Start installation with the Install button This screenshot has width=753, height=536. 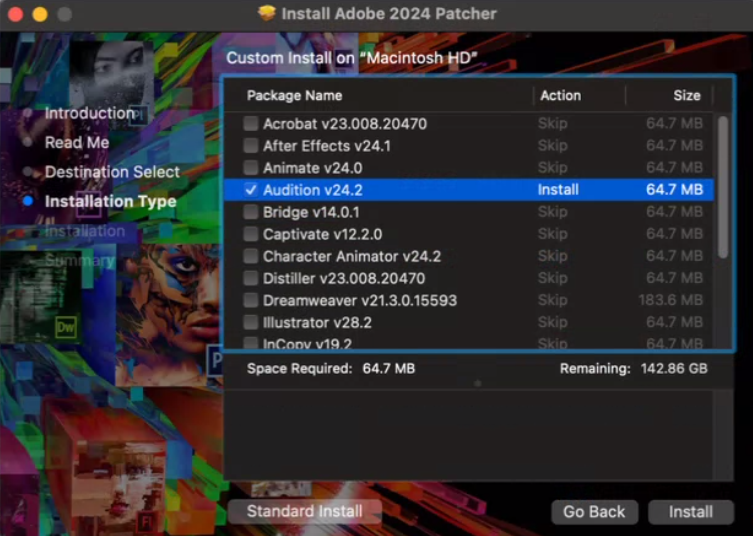[x=691, y=512]
